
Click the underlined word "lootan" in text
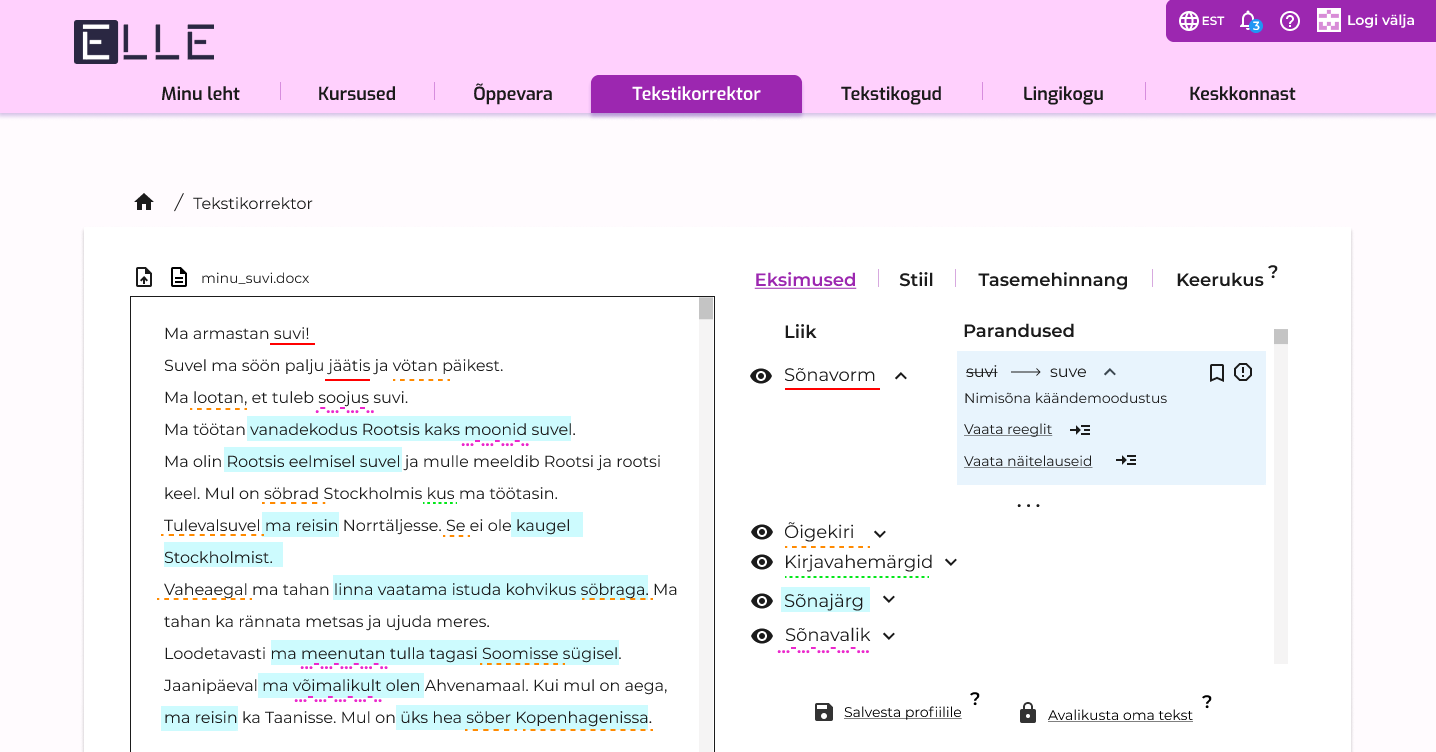tap(219, 398)
